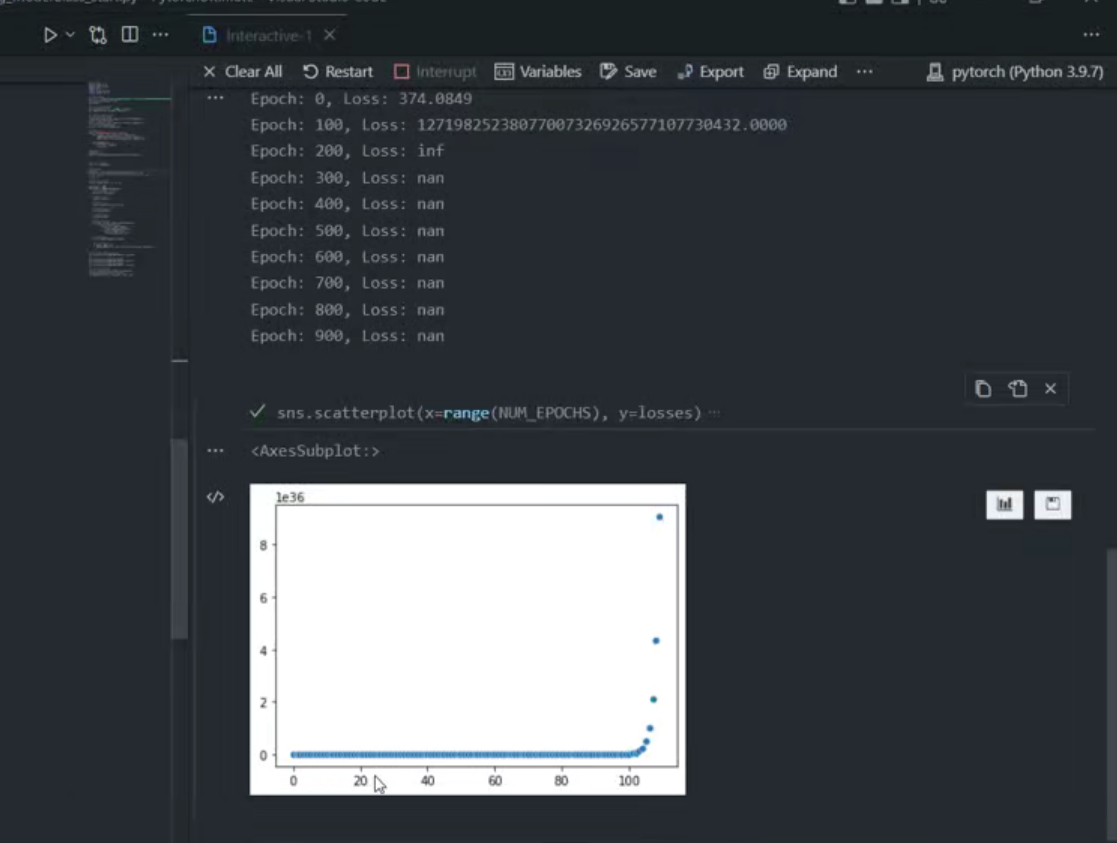Image resolution: width=1117 pixels, height=843 pixels.
Task: Click the Interrupt kernel button
Action: tap(435, 72)
